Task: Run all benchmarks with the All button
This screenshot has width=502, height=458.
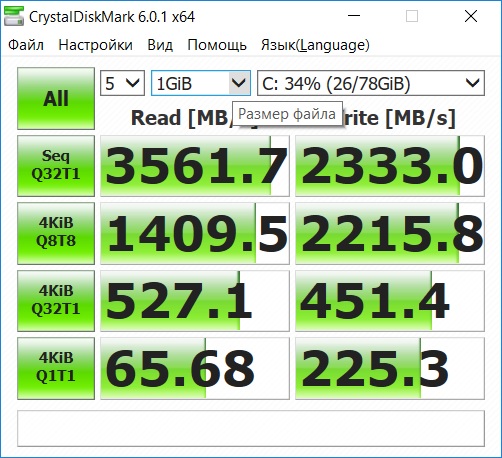Action: [x=56, y=98]
